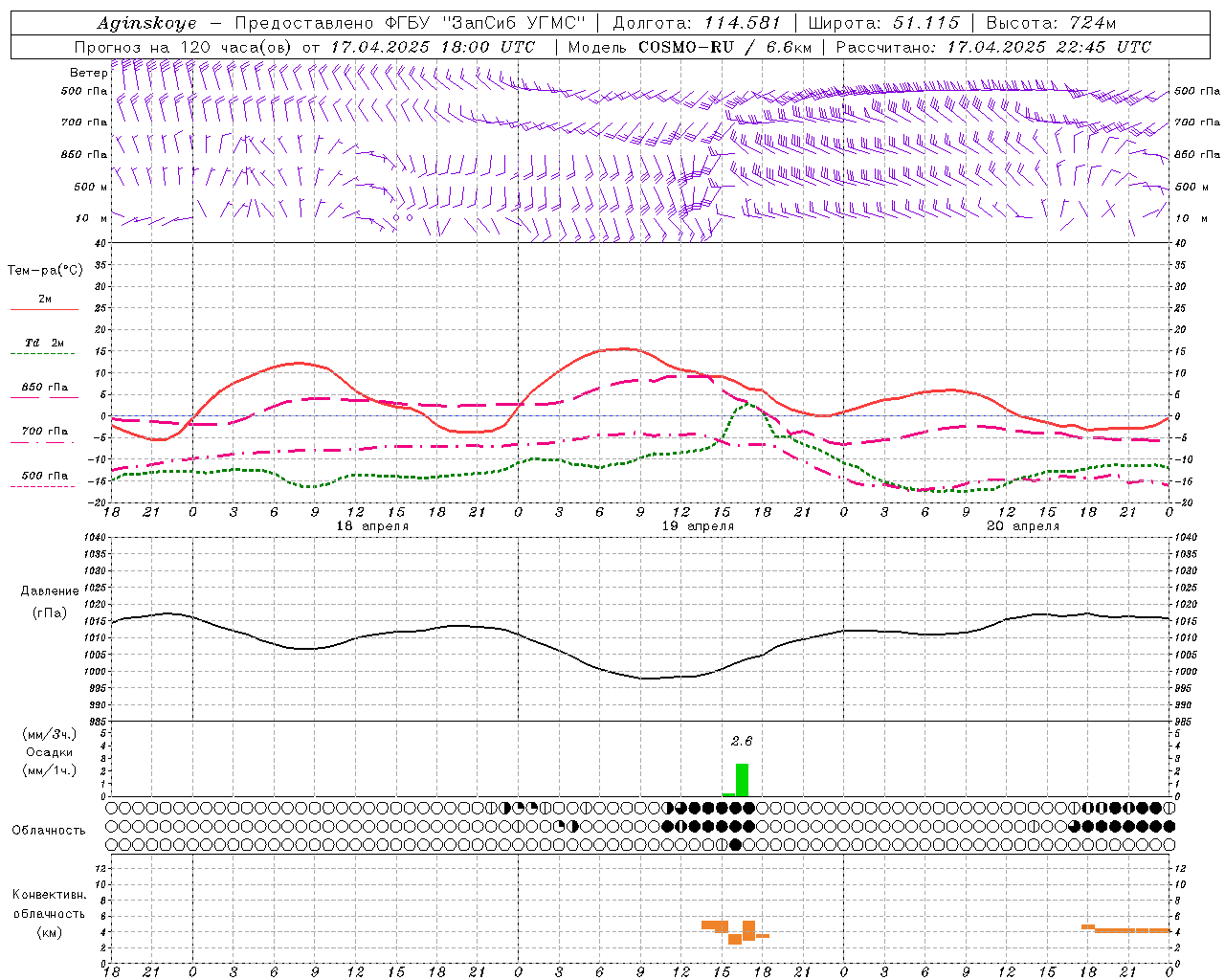1225x980 pixels.
Task: Click the Тем-ра(°C) temperature panel title
Action: [x=45, y=271]
